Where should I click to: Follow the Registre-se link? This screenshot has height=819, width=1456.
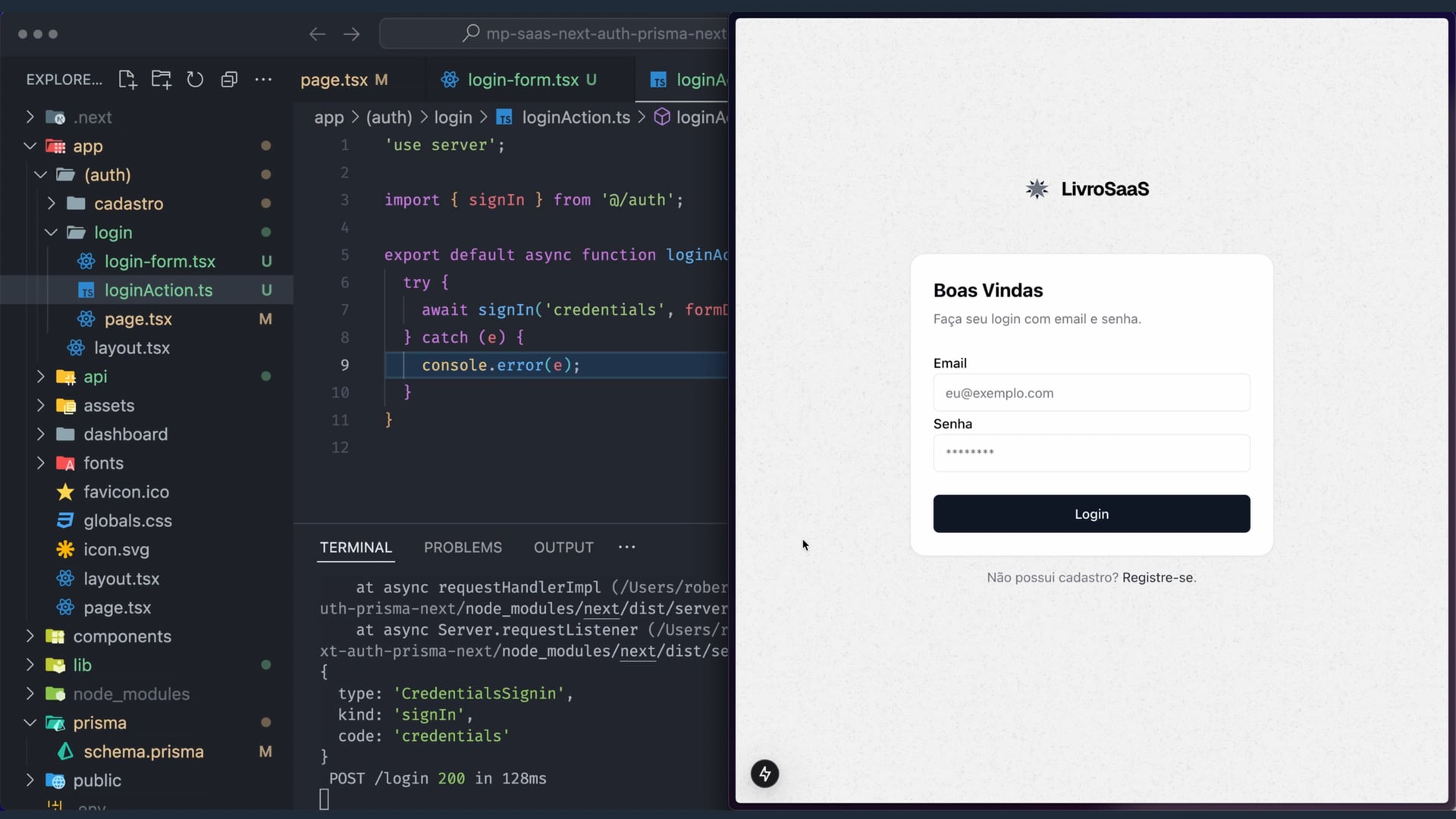pyautogui.click(x=1156, y=578)
